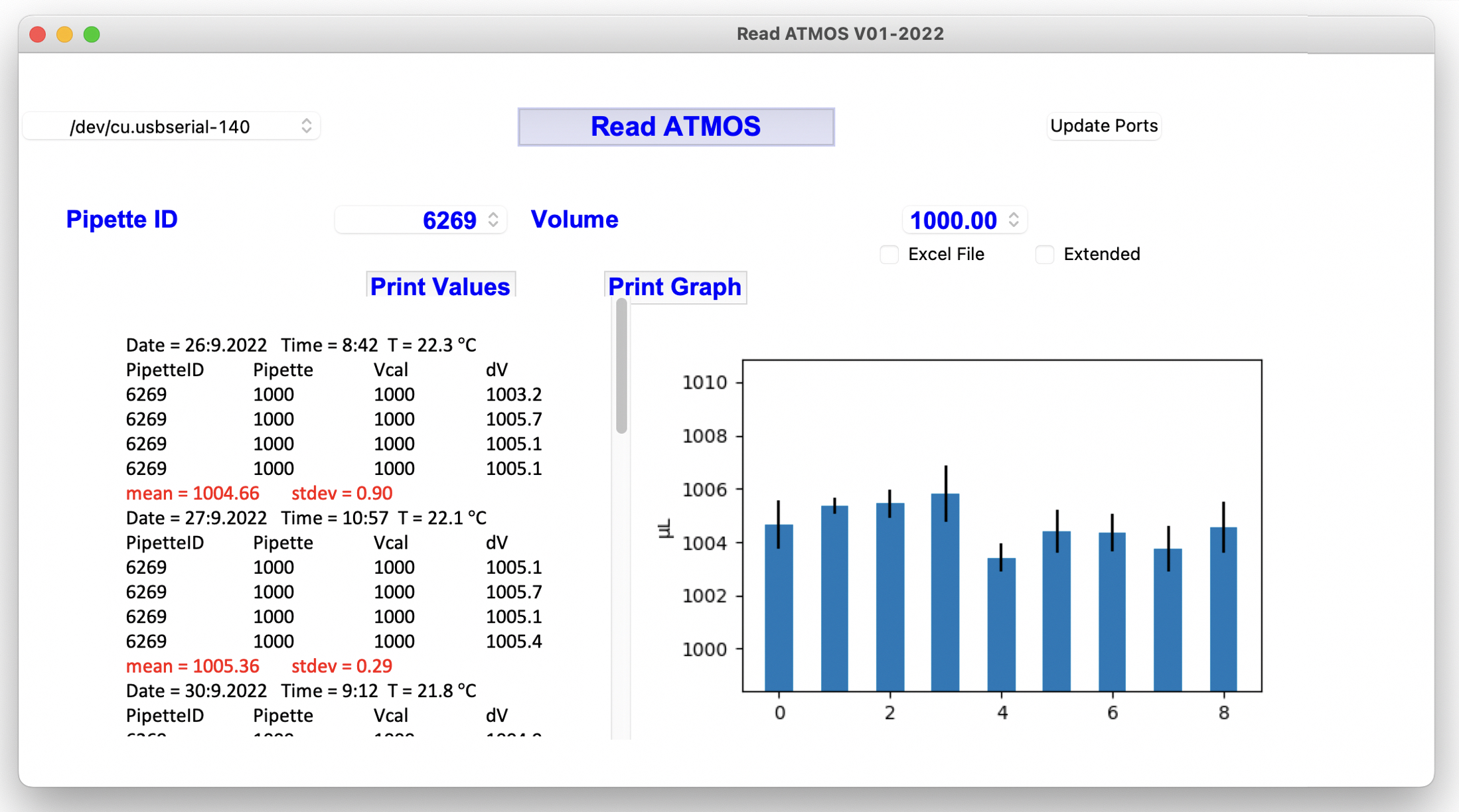This screenshot has height=812, width=1459.
Task: Tick the Extended checkbox
Action: [x=1045, y=255]
